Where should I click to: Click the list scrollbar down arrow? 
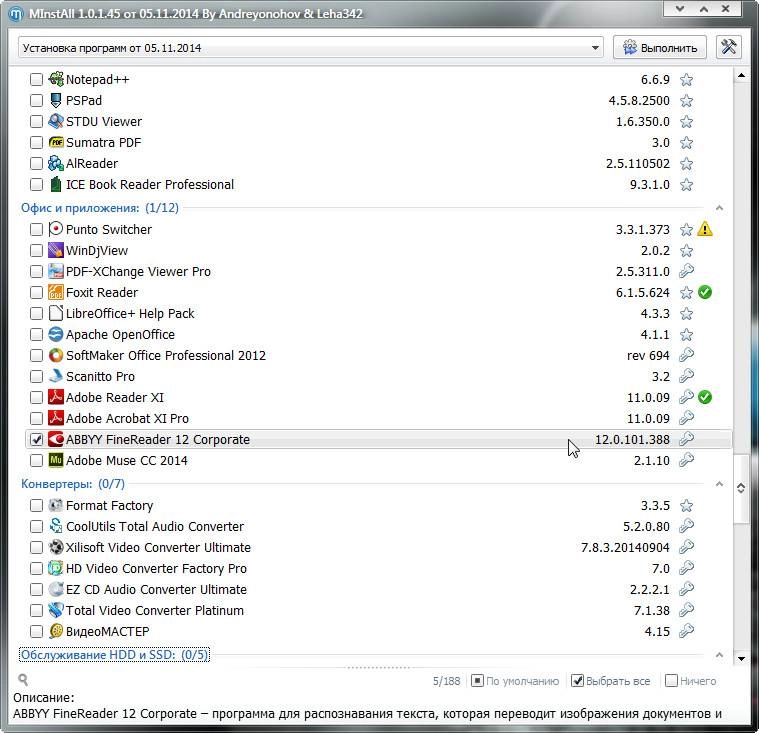pos(741,658)
